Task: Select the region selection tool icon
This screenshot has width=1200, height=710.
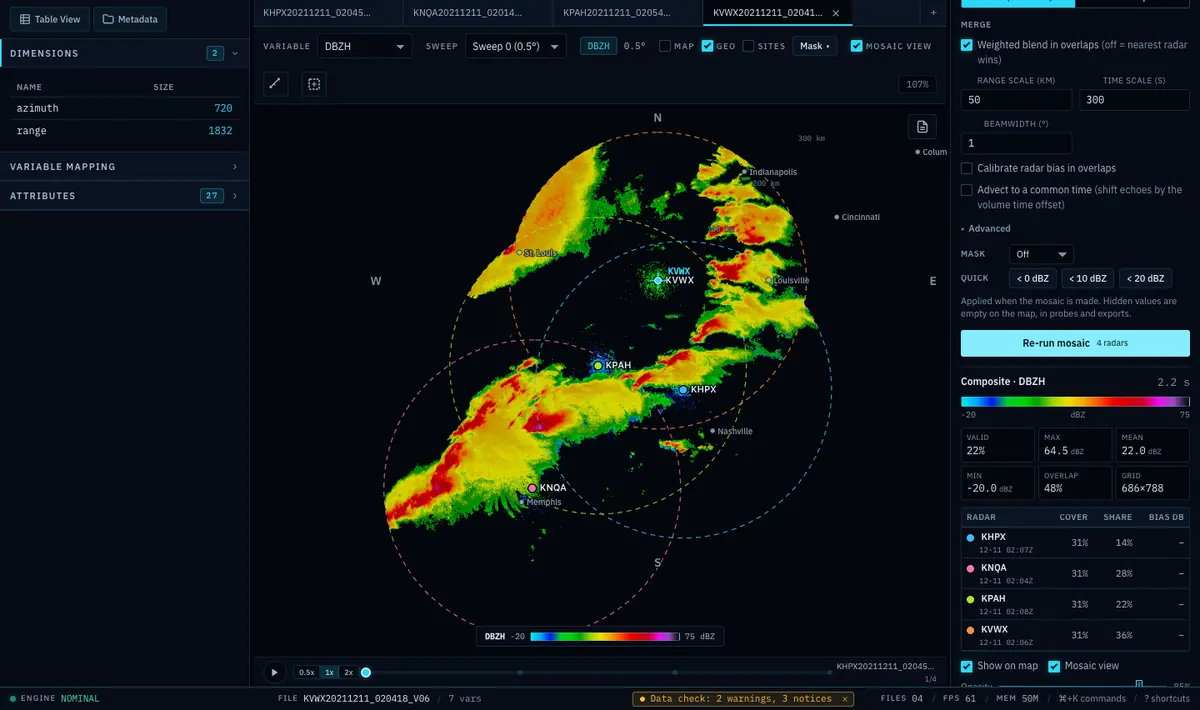Action: [x=314, y=85]
